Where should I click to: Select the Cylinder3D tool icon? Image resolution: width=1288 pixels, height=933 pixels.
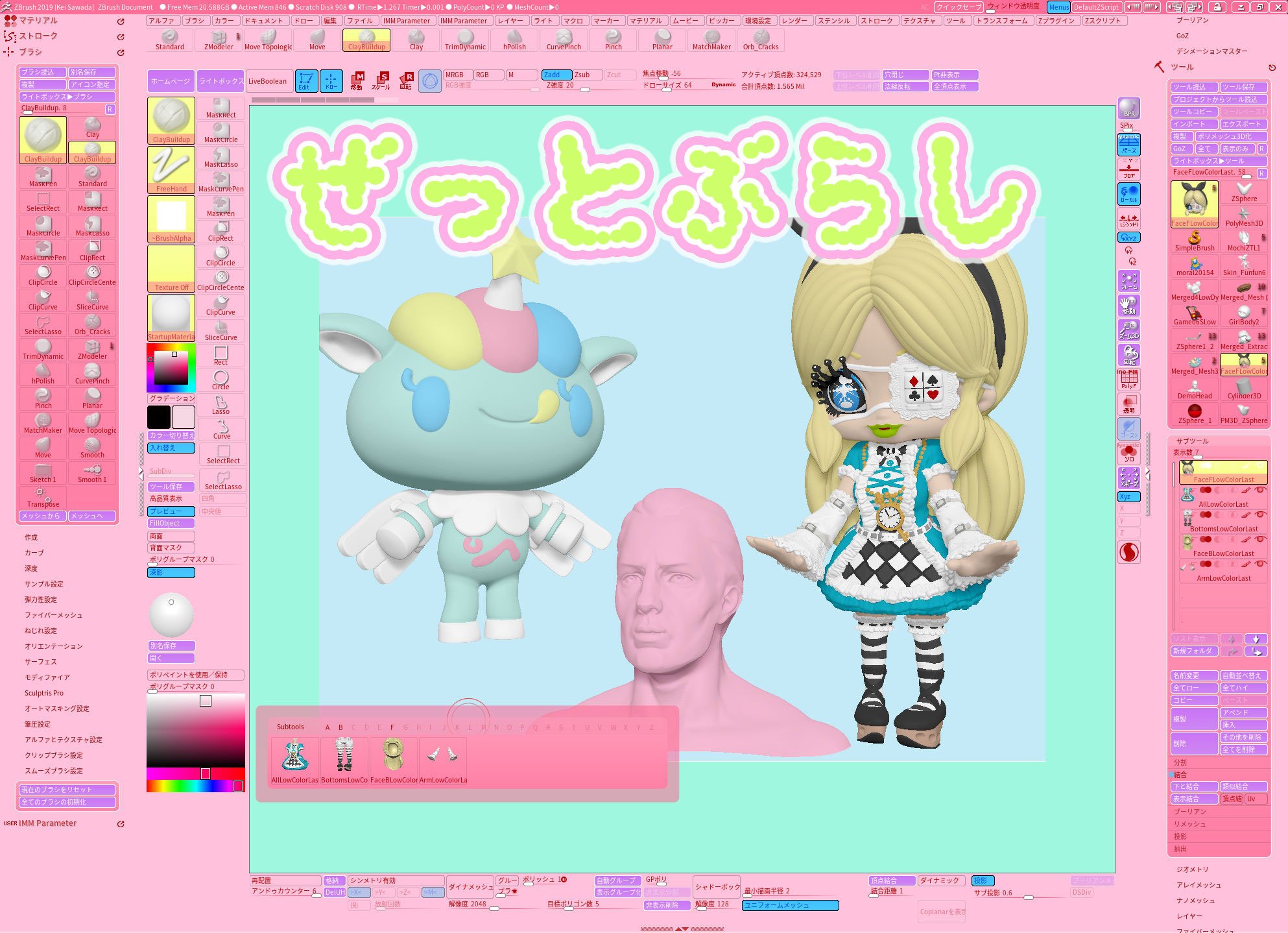[1243, 389]
